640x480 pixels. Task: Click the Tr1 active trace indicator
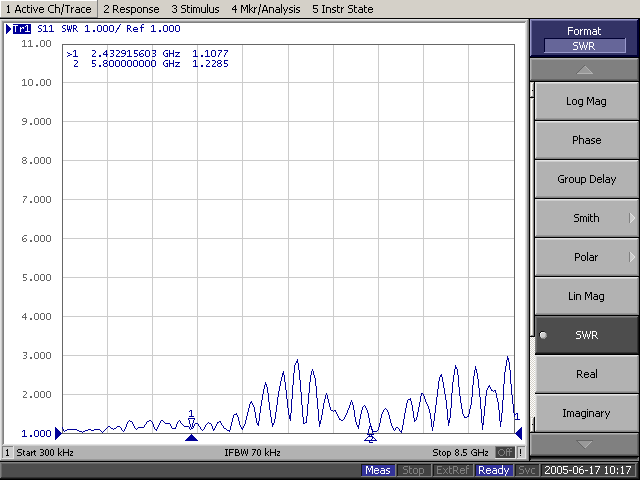coord(21,29)
